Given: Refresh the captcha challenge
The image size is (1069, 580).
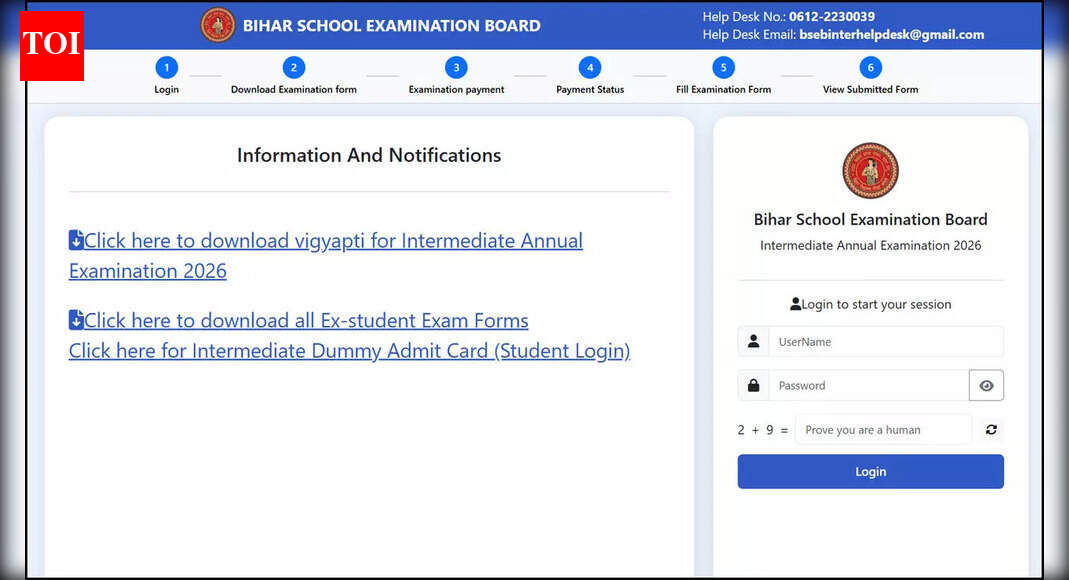Looking at the screenshot, I should click(991, 429).
